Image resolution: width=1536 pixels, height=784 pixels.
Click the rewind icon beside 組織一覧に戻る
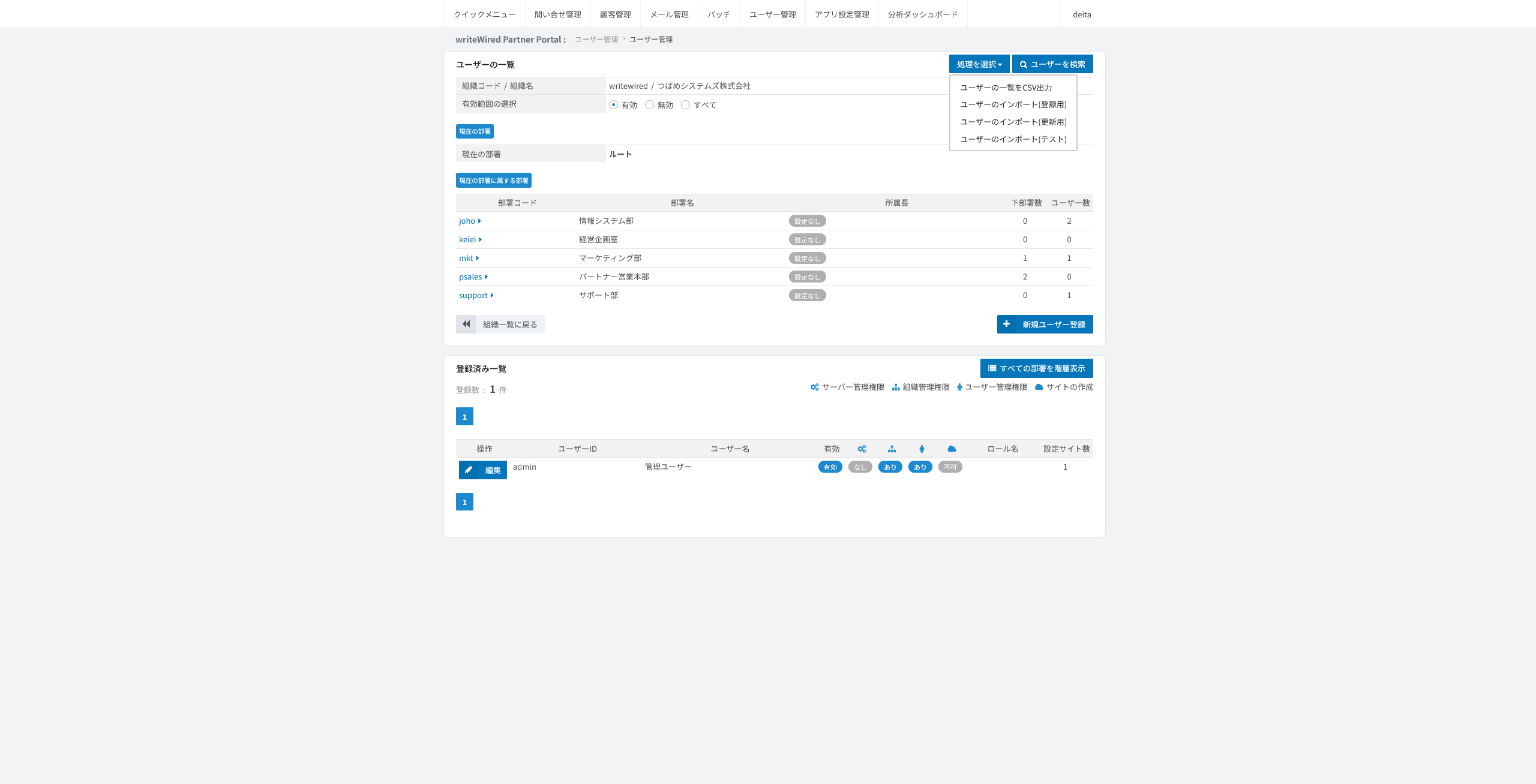(x=466, y=325)
